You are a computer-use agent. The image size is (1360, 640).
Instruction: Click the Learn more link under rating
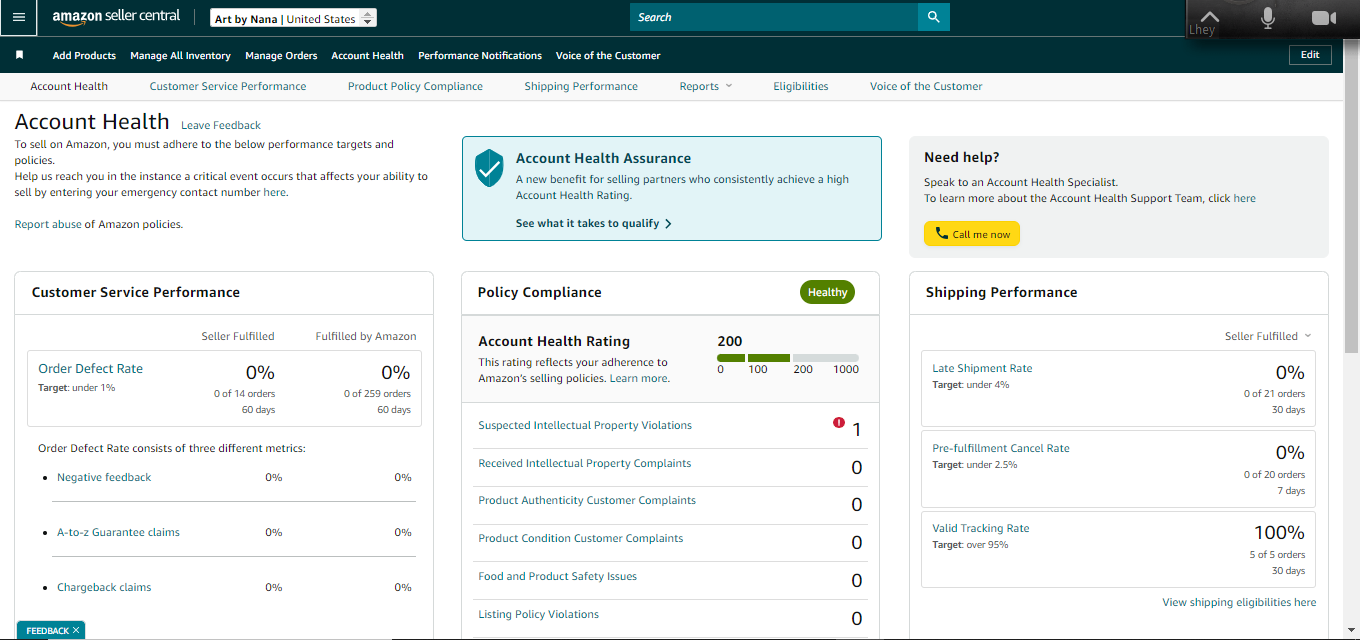(x=639, y=378)
